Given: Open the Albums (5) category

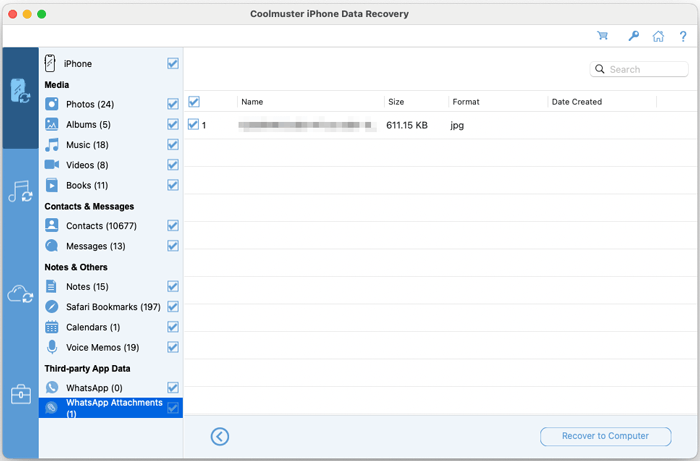Looking at the screenshot, I should coord(88,124).
